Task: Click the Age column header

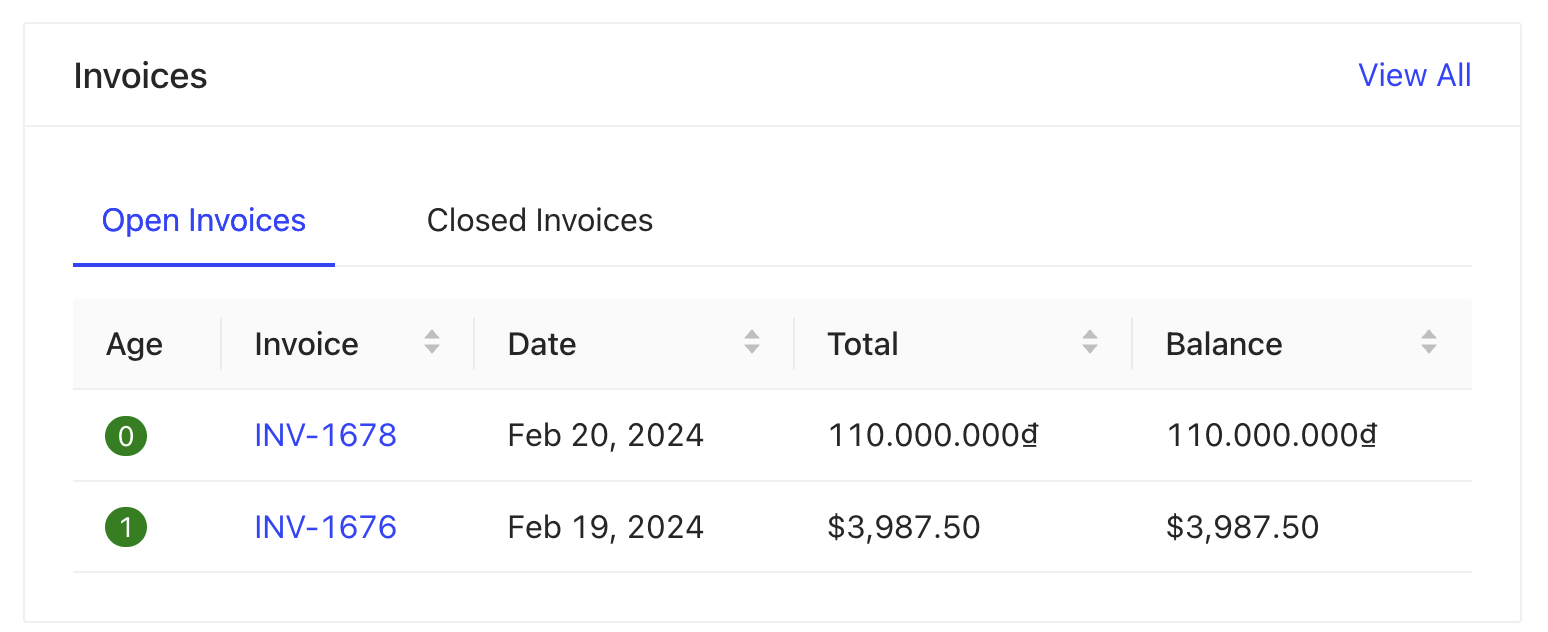Action: click(134, 344)
